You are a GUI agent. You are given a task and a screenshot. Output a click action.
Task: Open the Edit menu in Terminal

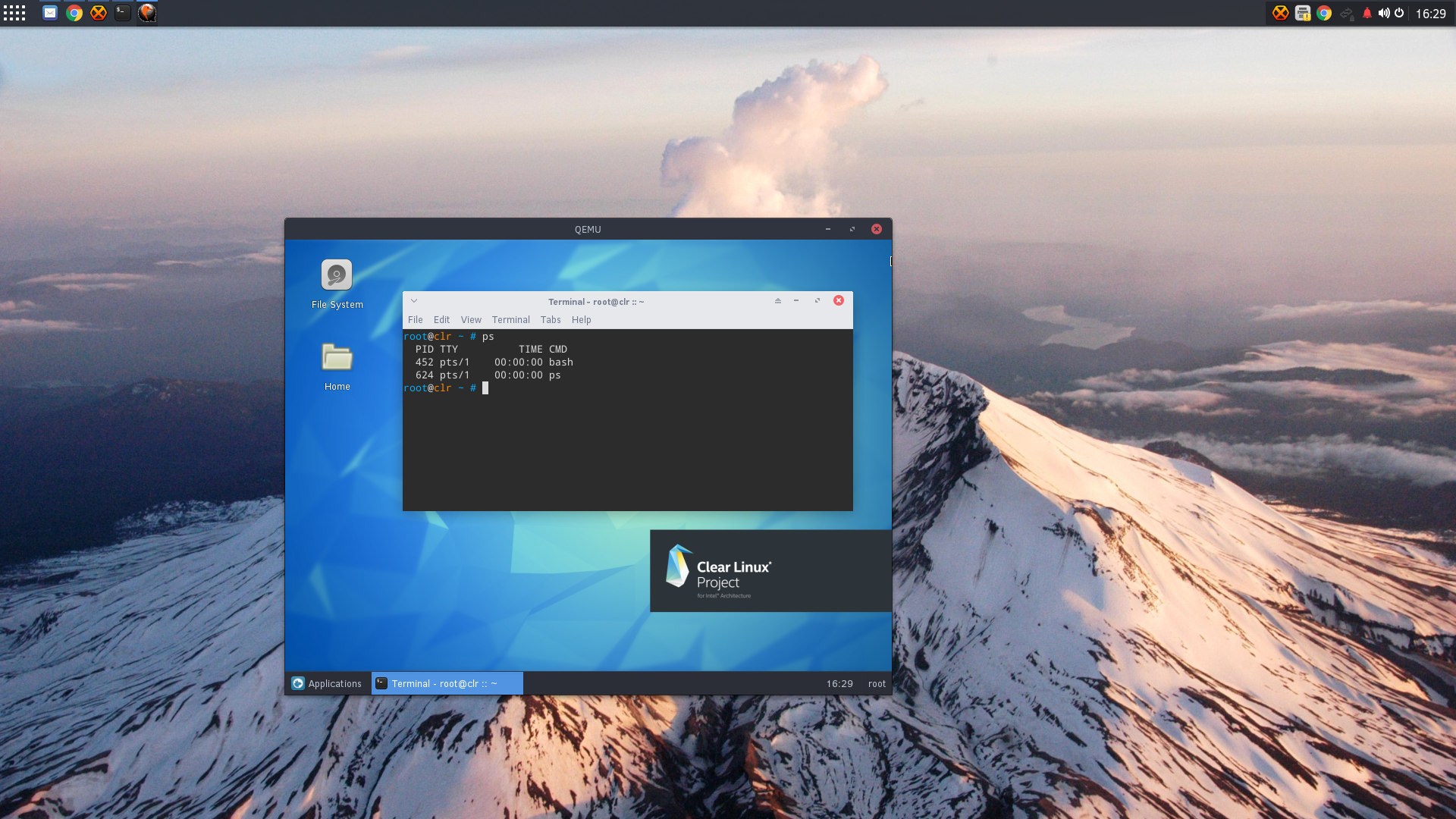pos(441,320)
